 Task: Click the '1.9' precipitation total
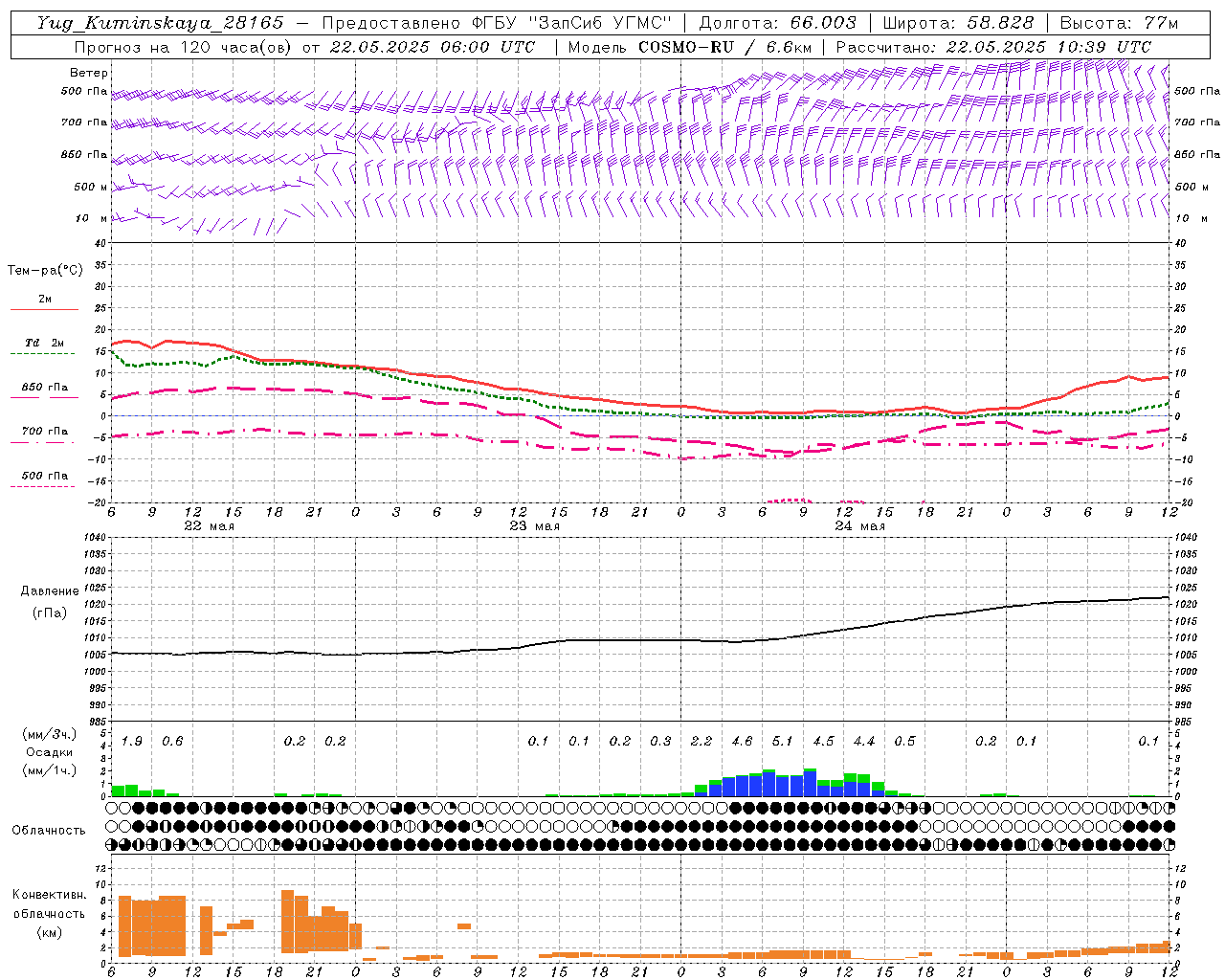pyautogui.click(x=132, y=741)
